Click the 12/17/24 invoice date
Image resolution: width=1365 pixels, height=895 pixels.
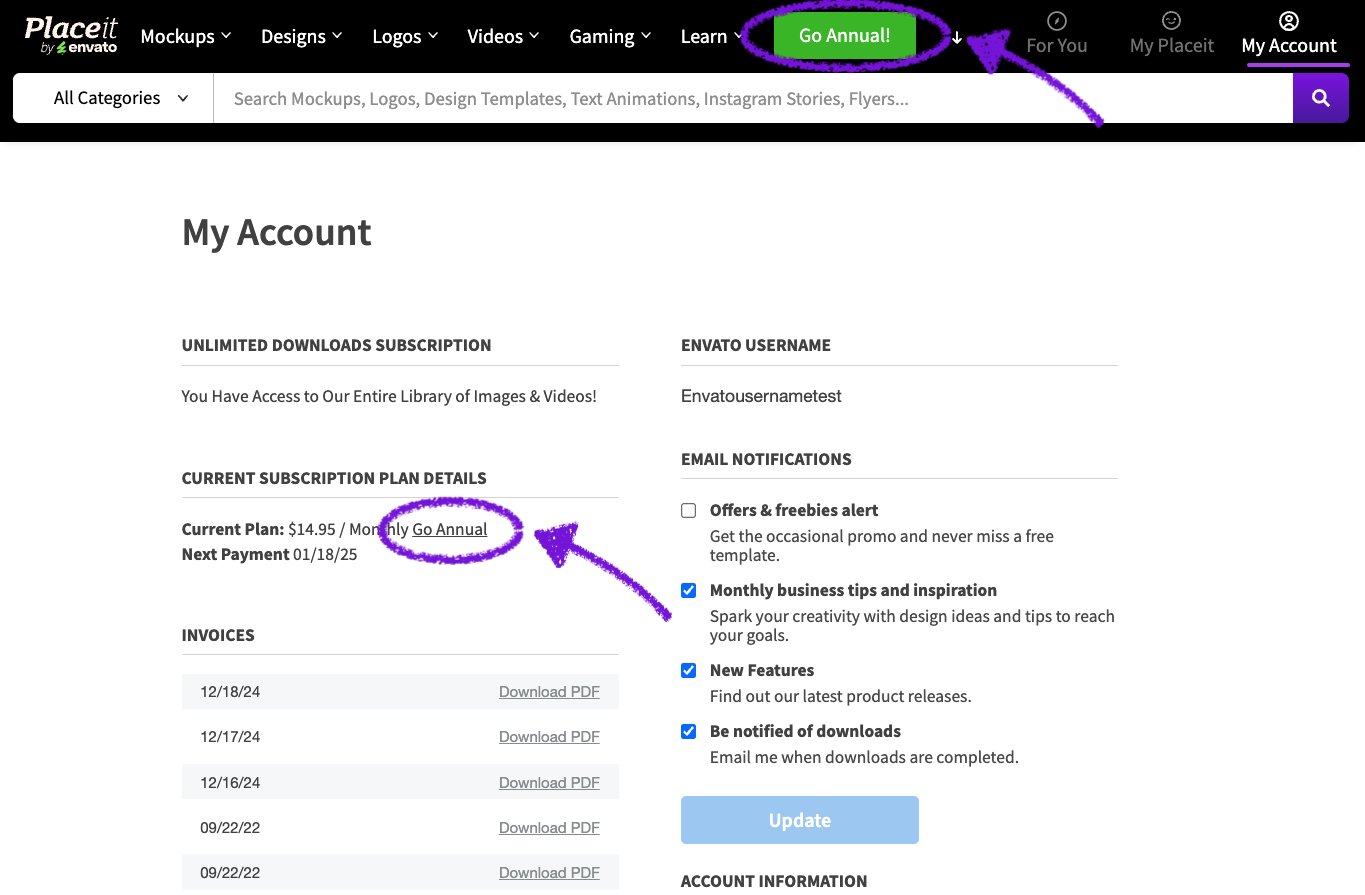(230, 737)
